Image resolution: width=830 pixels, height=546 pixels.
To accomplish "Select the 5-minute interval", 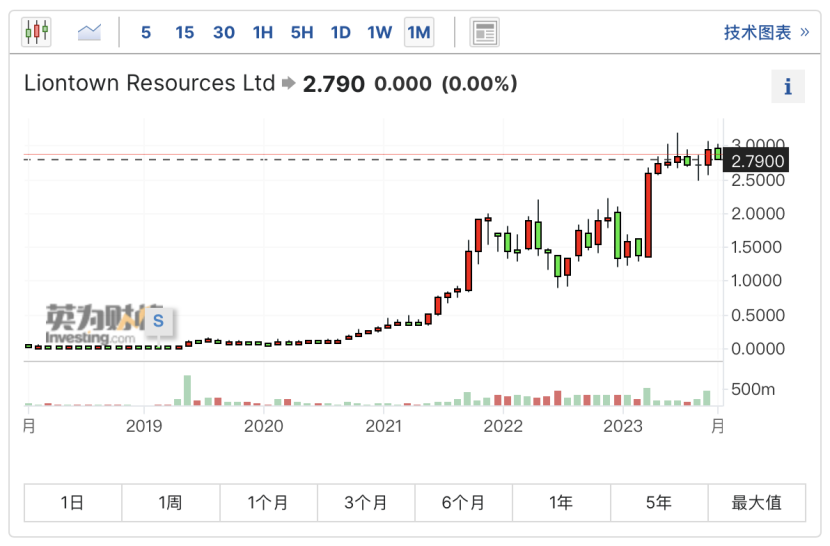I will [146, 32].
